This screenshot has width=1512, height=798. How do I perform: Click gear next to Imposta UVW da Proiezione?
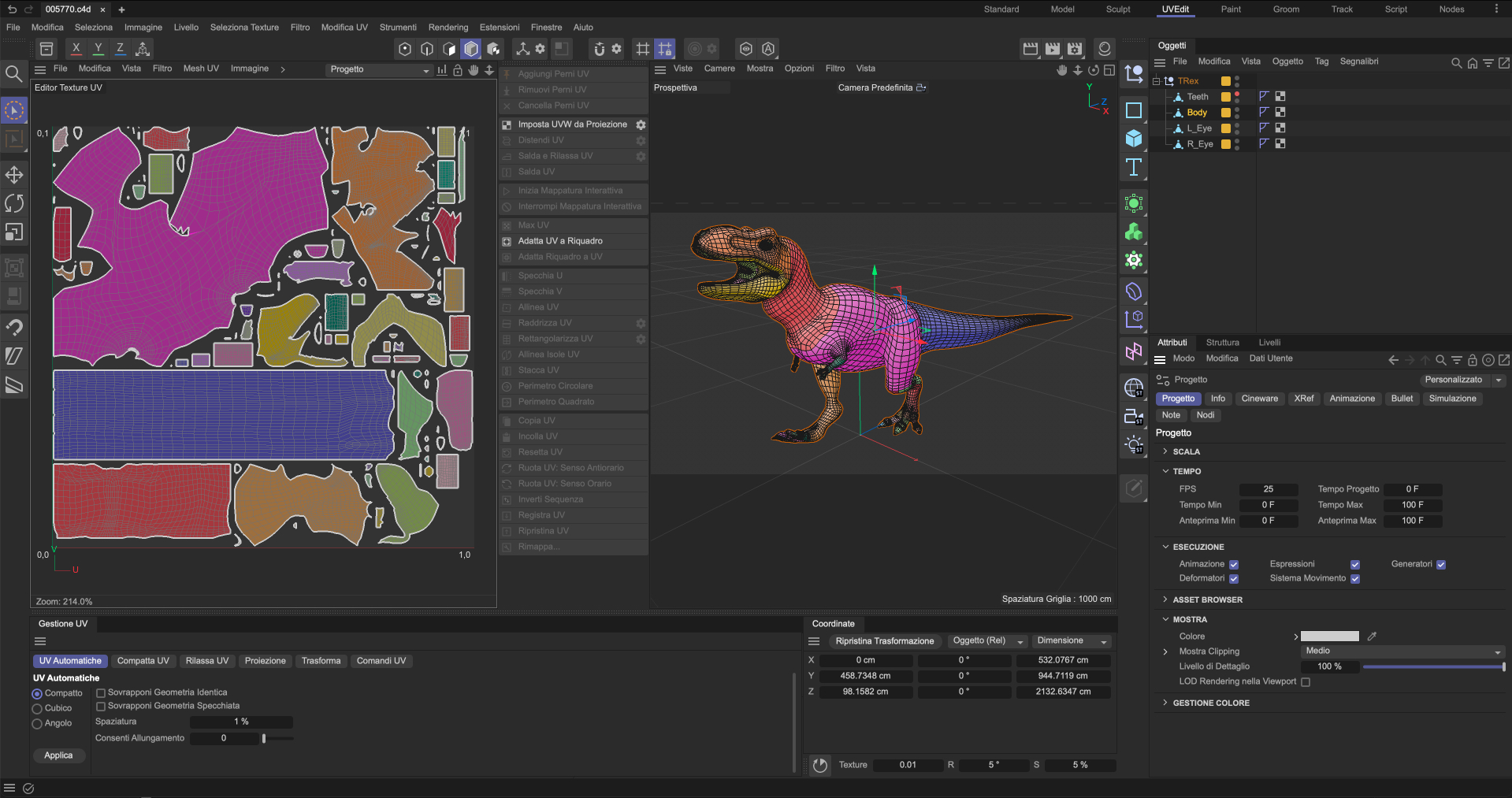tap(641, 124)
